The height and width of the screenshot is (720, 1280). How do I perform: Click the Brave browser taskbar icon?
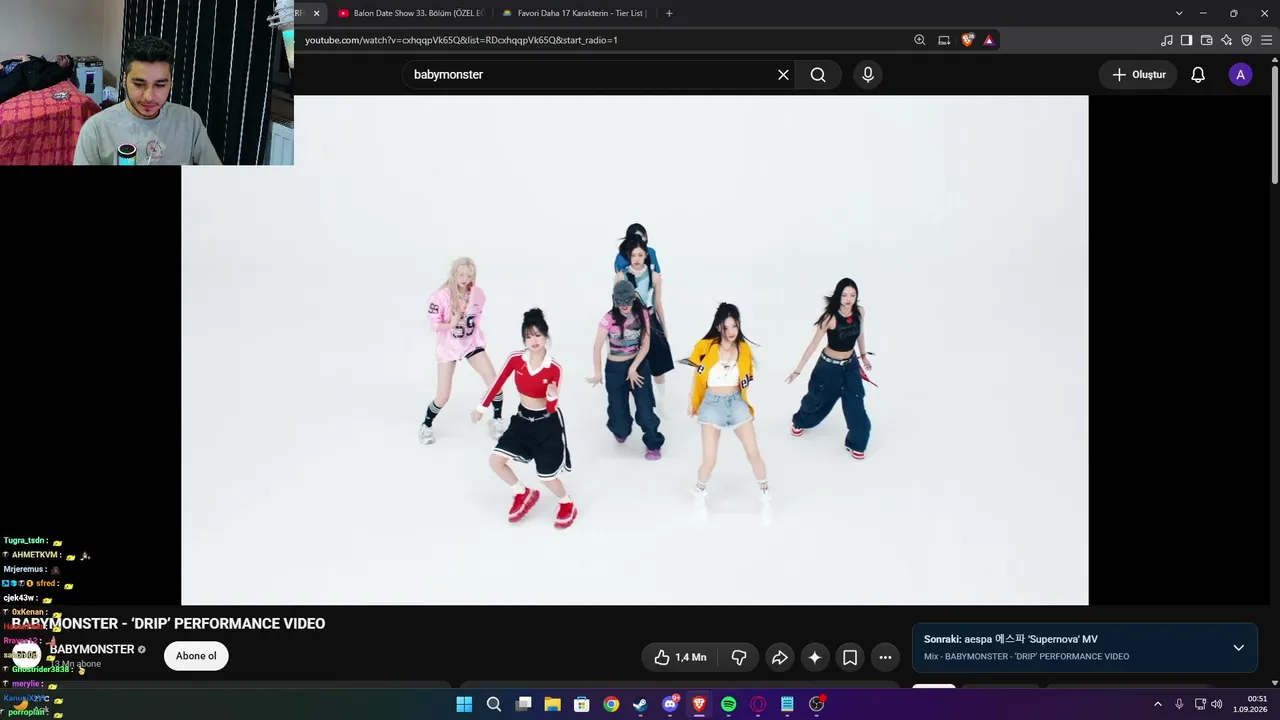tap(699, 704)
